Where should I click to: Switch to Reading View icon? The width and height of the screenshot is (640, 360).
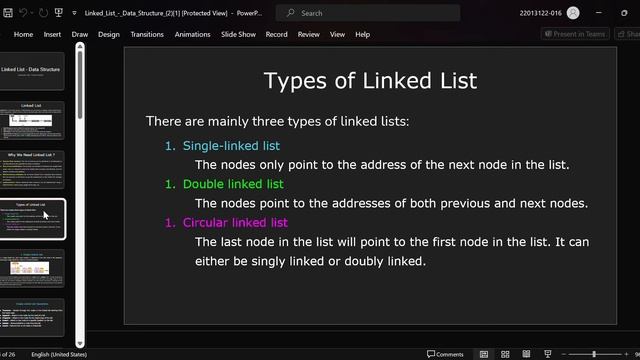coord(526,354)
